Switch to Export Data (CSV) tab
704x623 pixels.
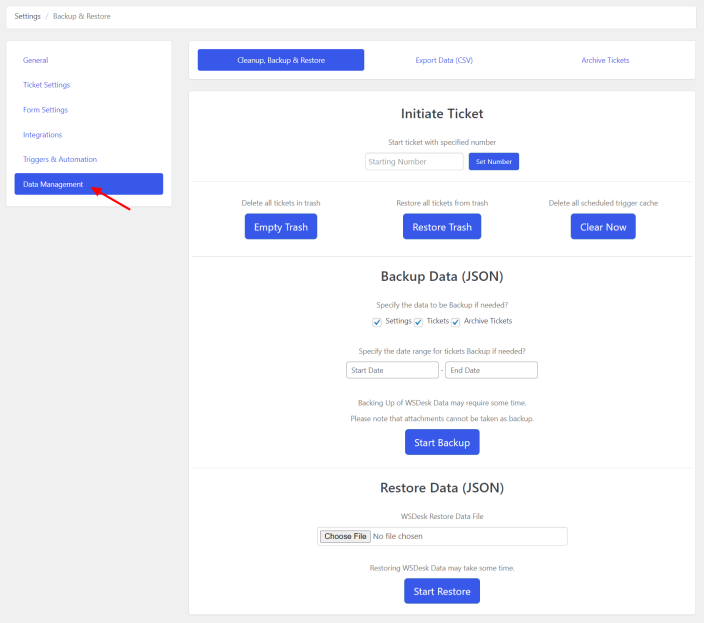(x=444, y=60)
